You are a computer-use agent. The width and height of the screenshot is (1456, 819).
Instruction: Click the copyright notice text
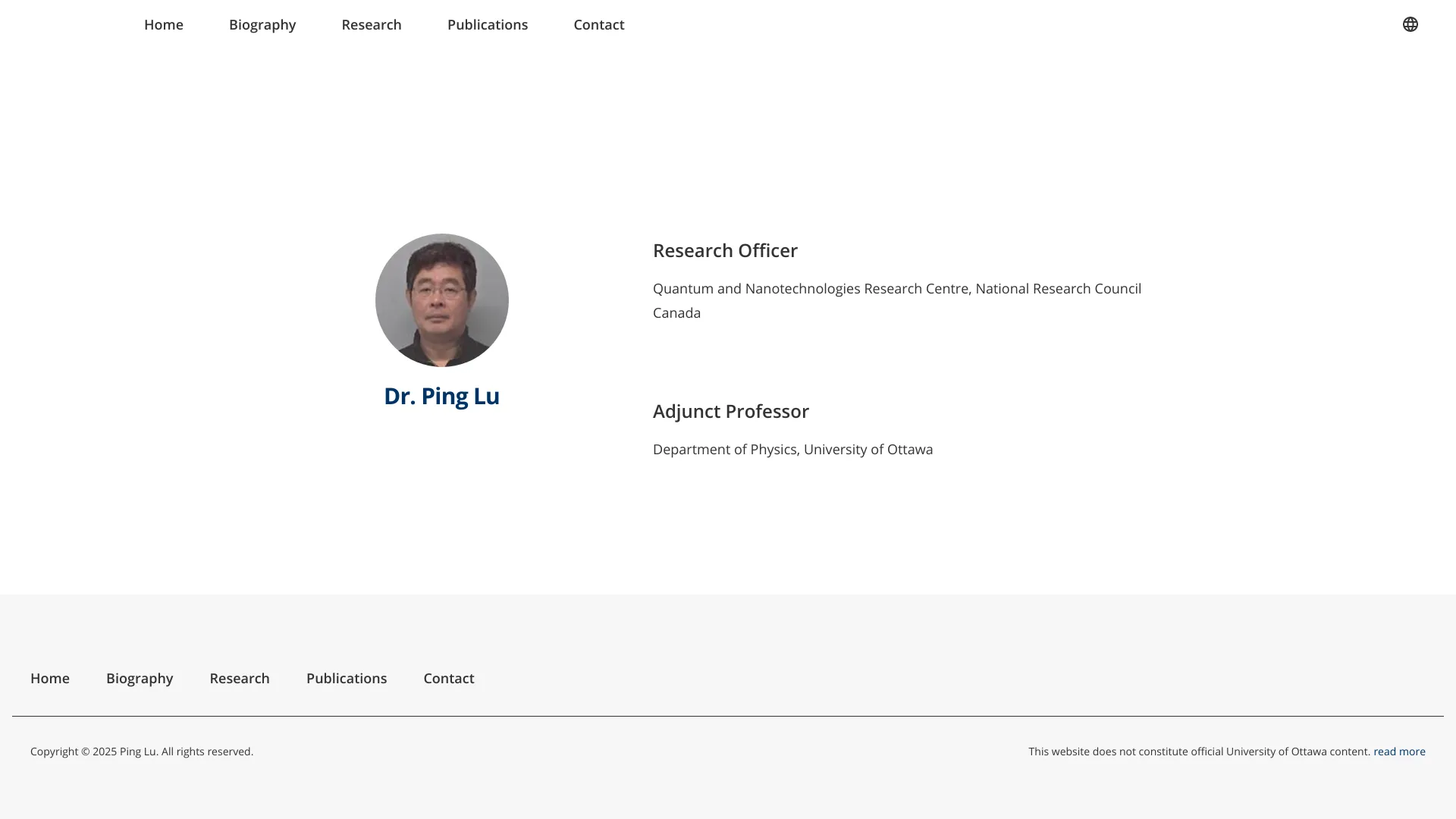(x=142, y=752)
